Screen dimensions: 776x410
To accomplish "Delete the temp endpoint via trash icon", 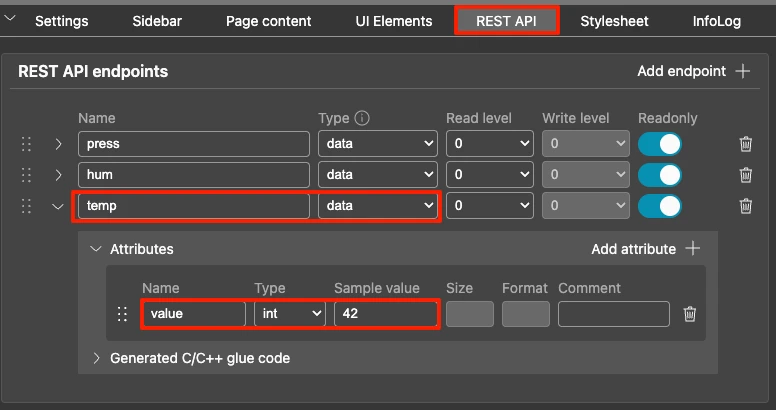I will [x=745, y=206].
